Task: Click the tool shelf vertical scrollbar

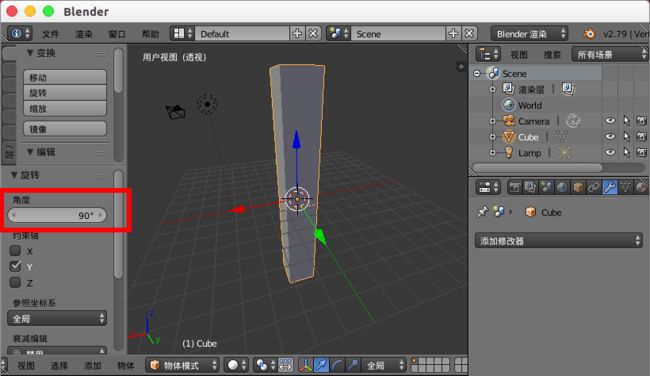Action: point(118,70)
